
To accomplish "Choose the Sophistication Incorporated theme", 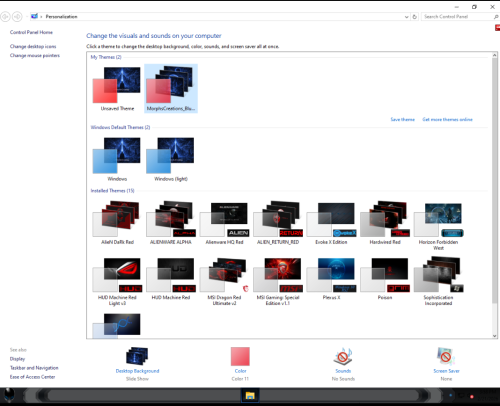I will pyautogui.click(x=438, y=281).
